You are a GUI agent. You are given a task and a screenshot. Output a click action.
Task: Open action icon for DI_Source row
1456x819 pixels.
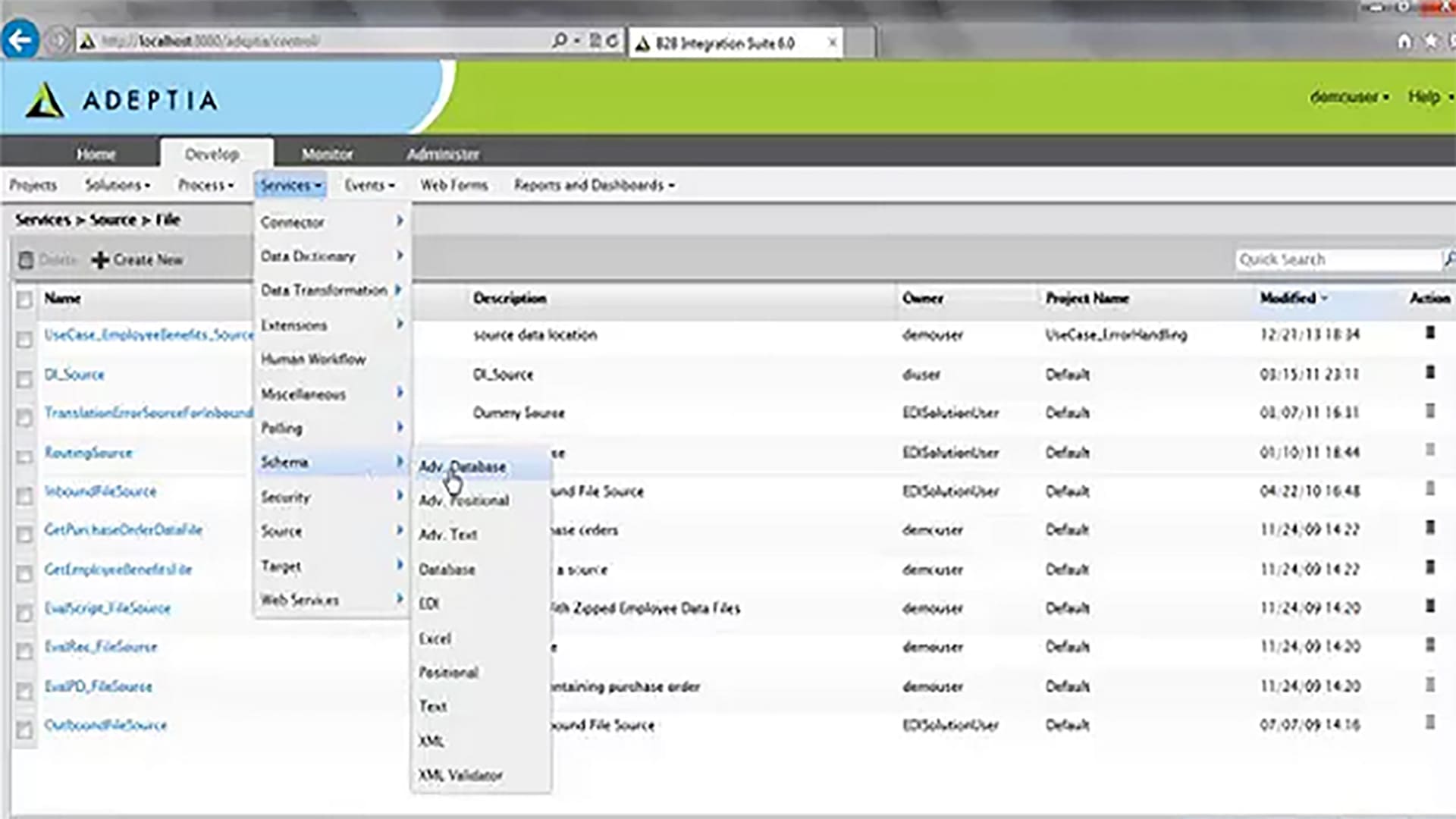(x=1430, y=372)
